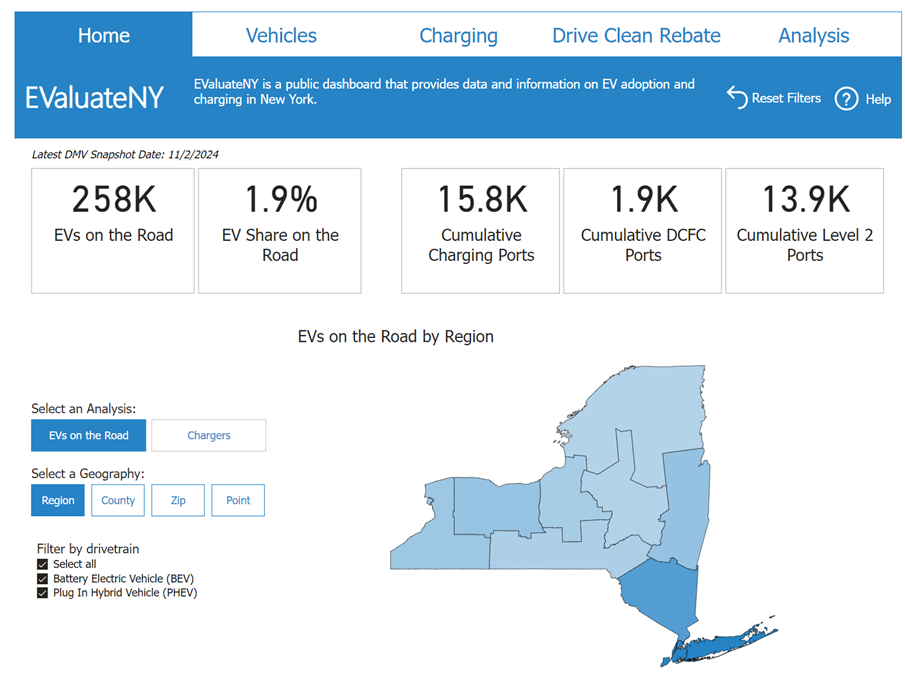905x685 pixels.
Task: Choose County geography option
Action: [x=118, y=500]
